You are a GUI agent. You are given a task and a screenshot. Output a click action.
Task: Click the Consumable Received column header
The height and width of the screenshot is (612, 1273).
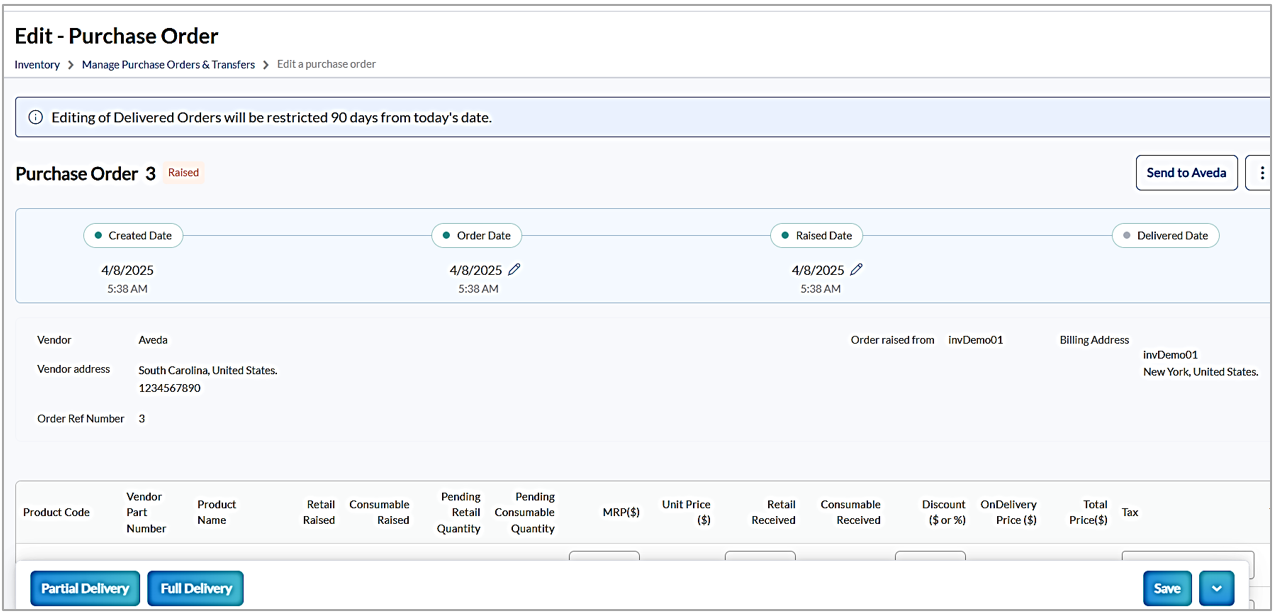coord(850,512)
